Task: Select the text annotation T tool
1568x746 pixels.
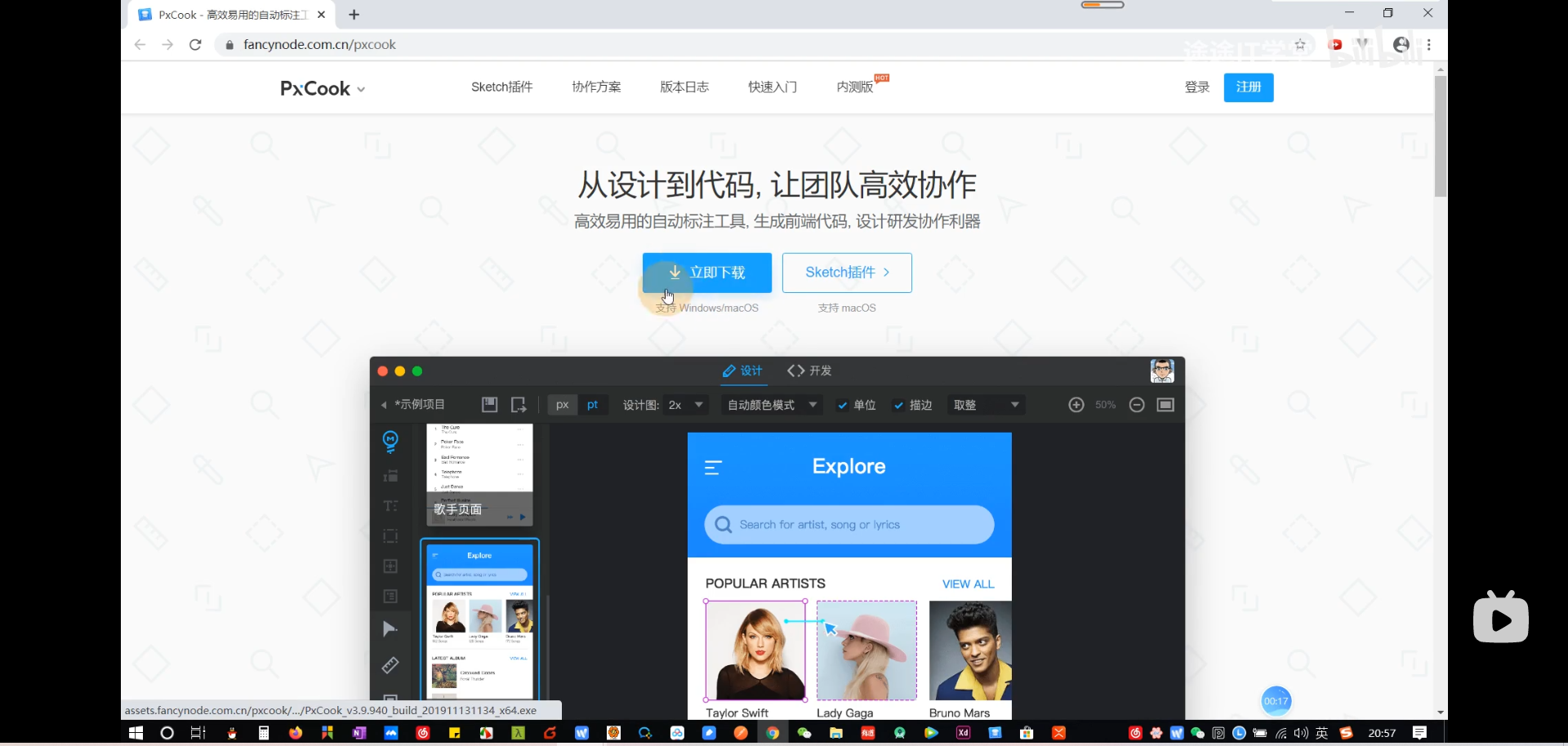Action: point(390,506)
